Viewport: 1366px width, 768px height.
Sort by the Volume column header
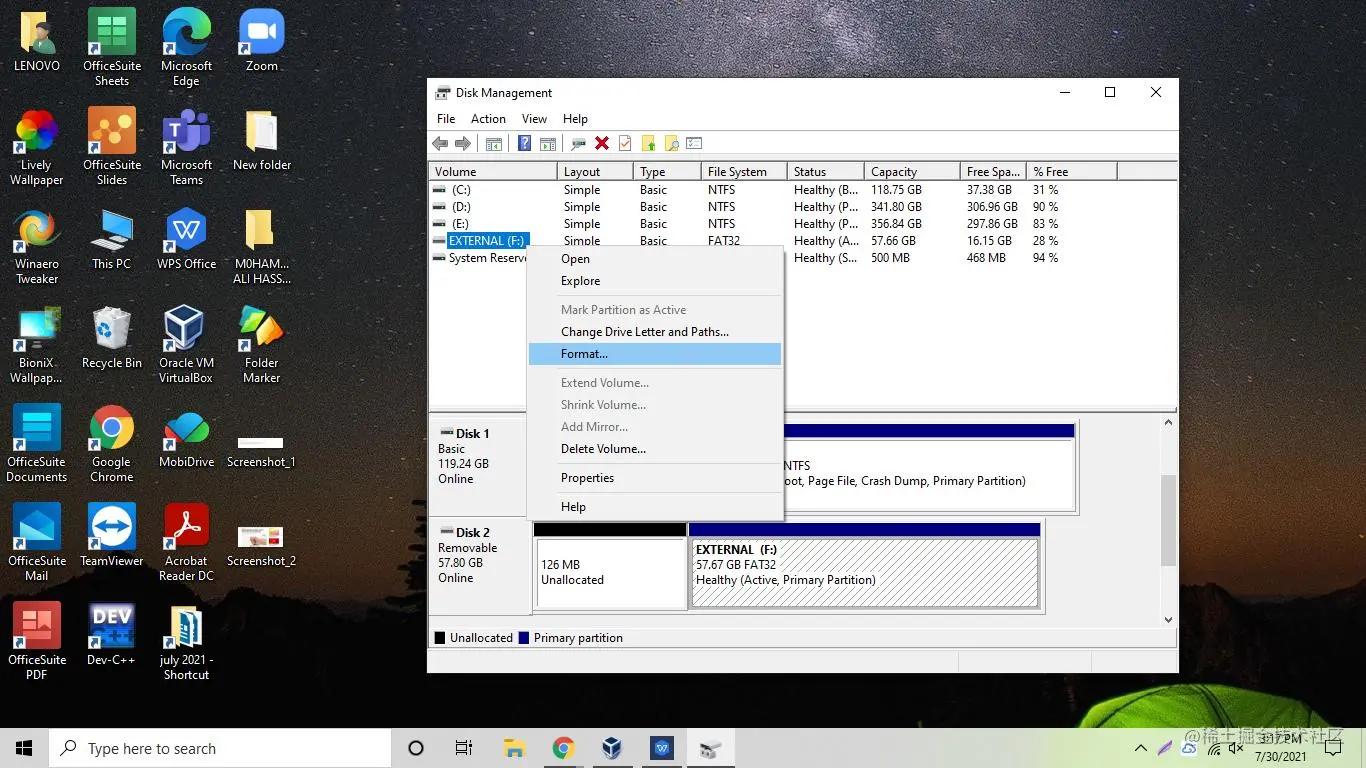coord(493,172)
